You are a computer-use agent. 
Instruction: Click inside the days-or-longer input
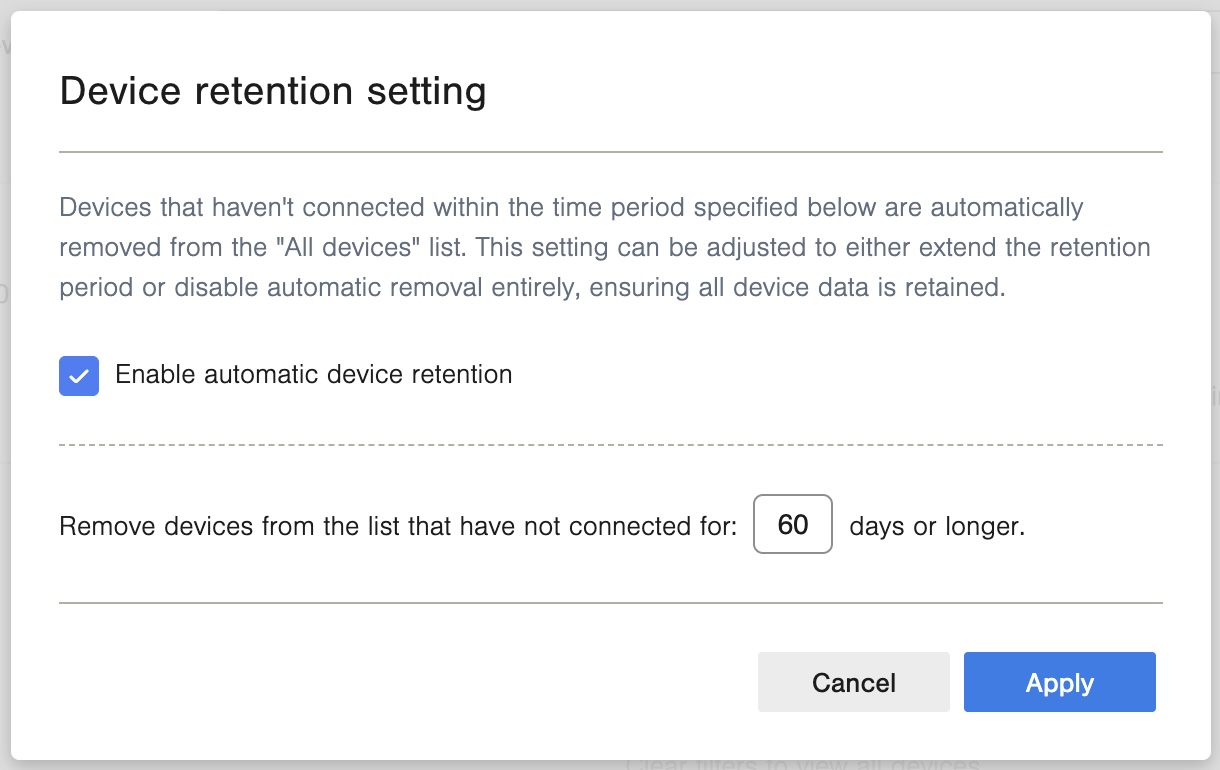pos(792,524)
